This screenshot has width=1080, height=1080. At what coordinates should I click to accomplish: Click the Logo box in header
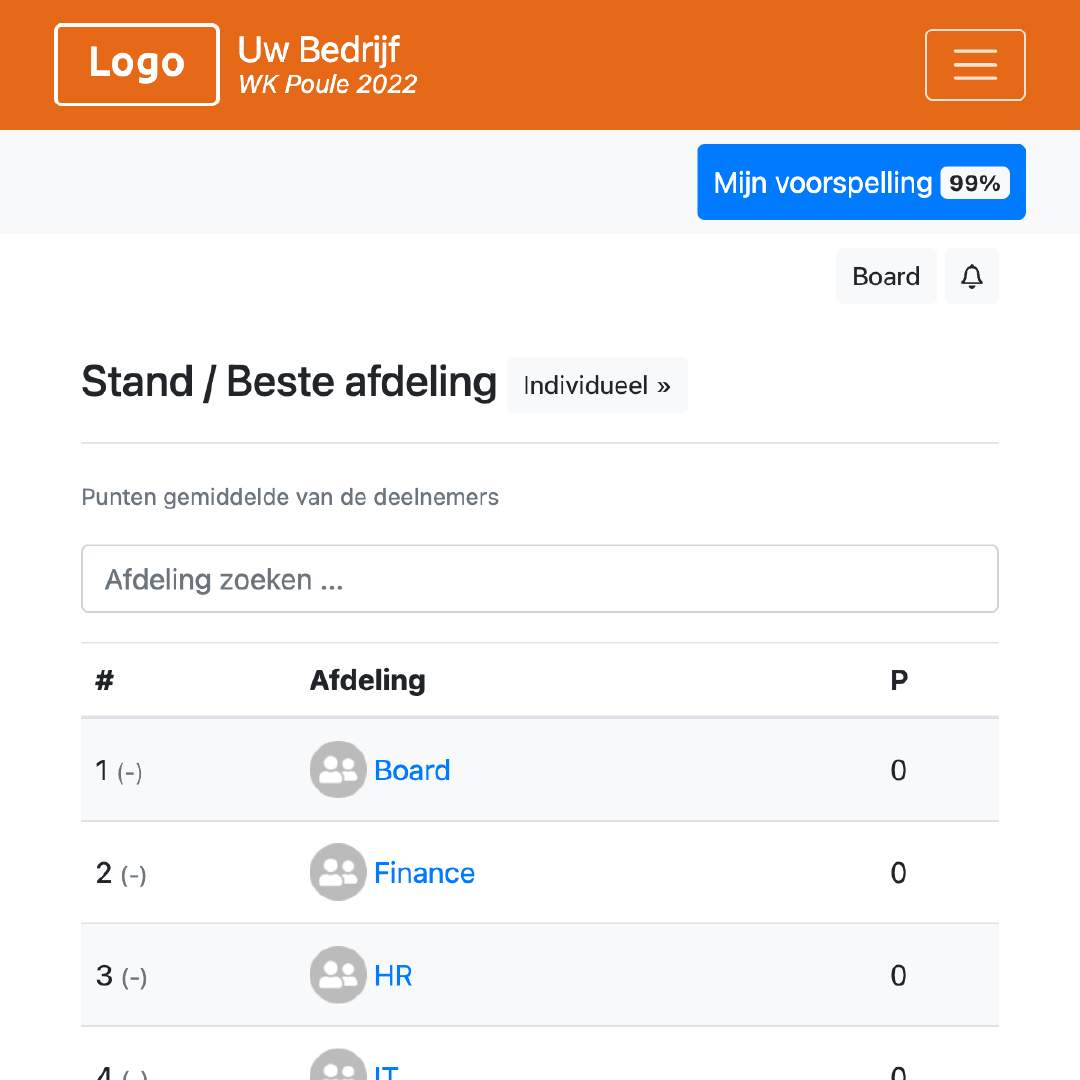coord(137,64)
